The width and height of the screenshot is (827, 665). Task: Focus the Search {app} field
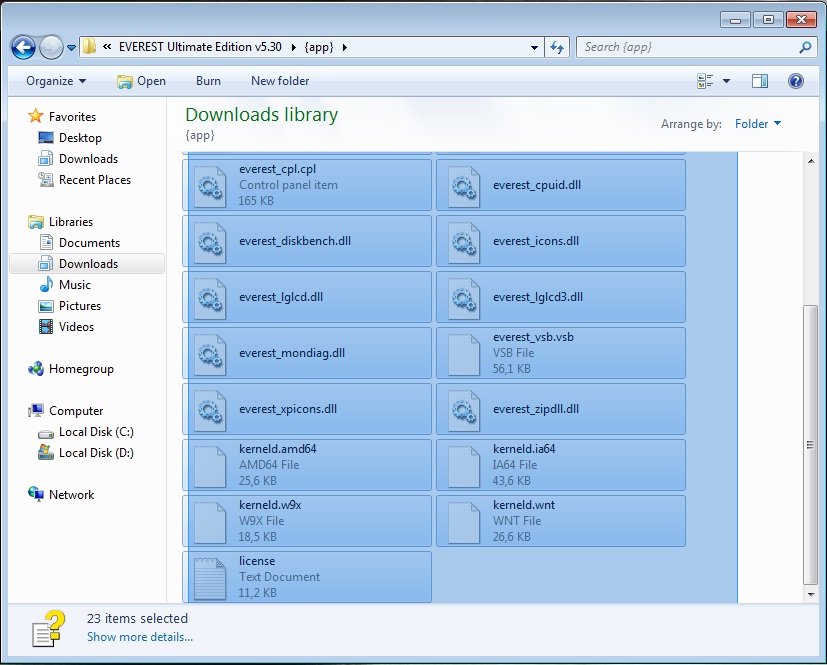point(695,47)
